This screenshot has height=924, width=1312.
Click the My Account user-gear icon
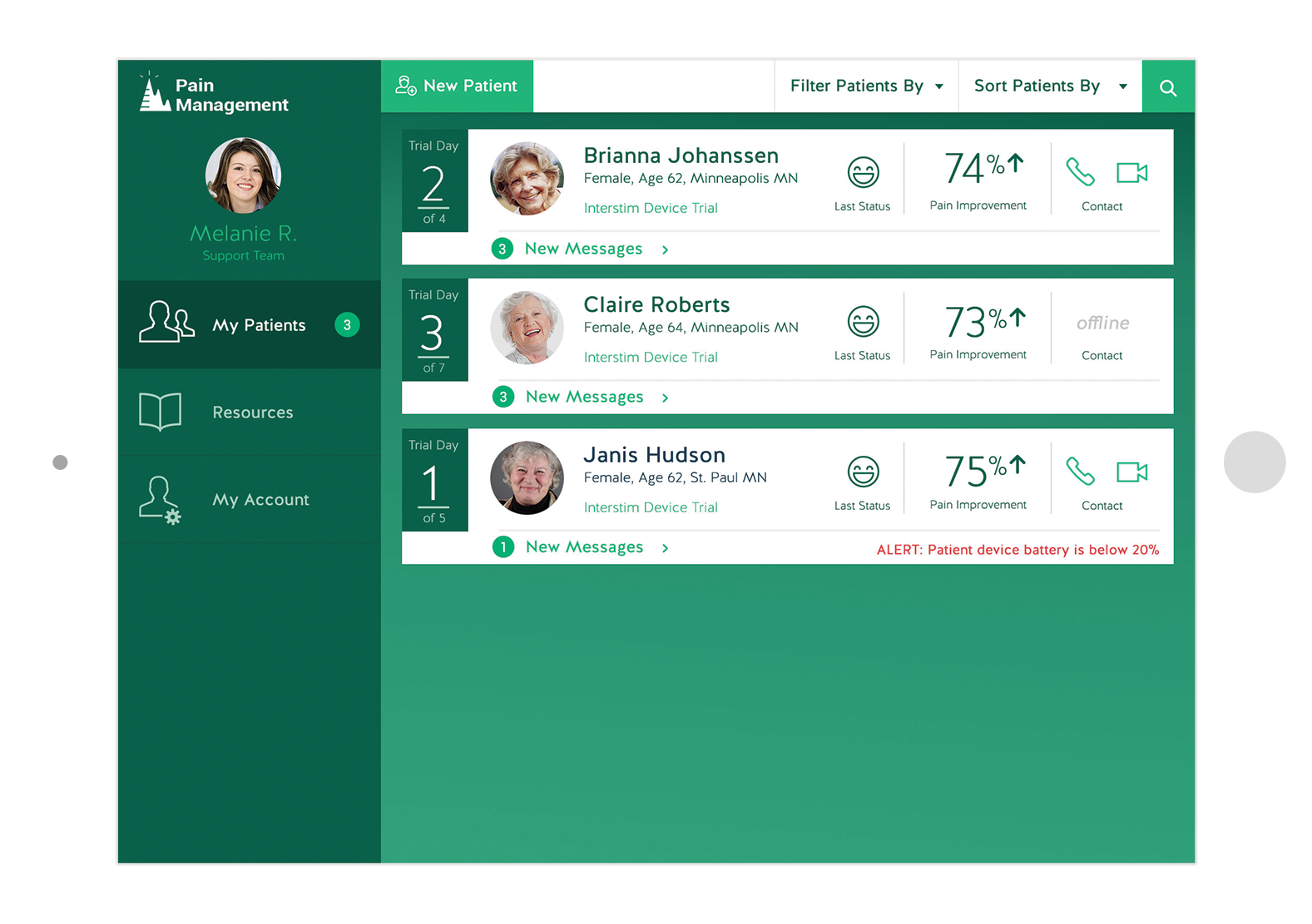point(160,500)
